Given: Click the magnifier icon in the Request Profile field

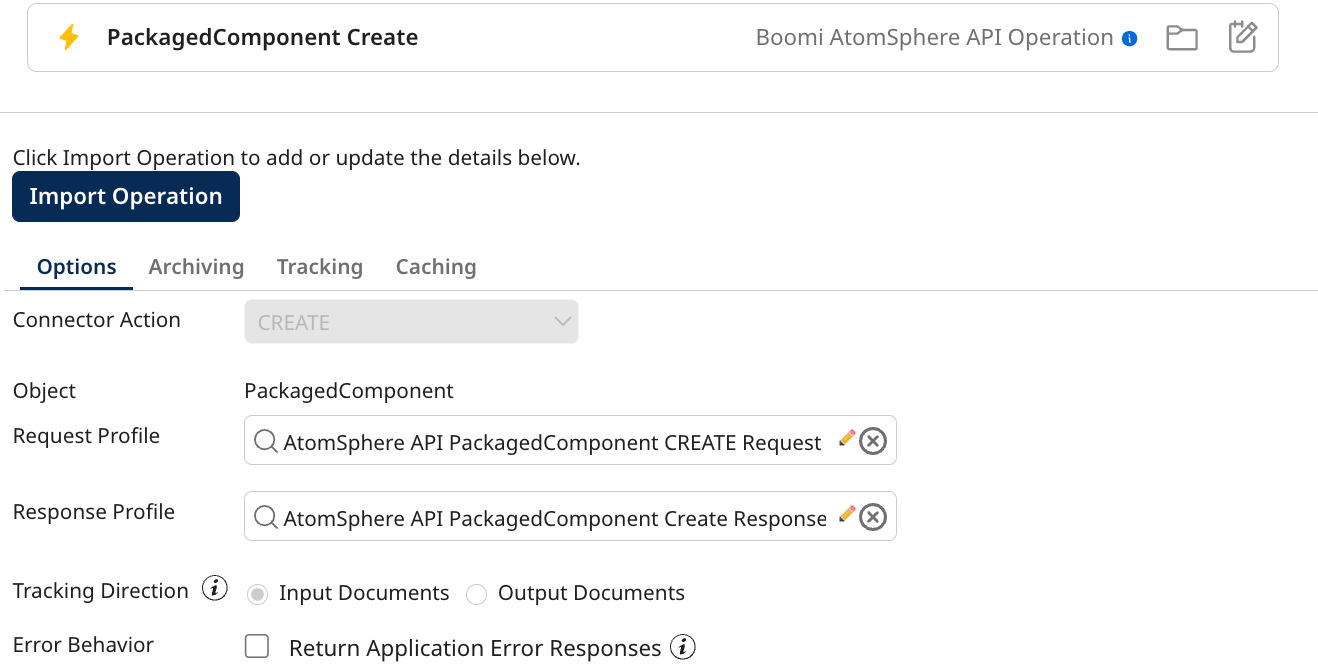Looking at the screenshot, I should pos(265,441).
